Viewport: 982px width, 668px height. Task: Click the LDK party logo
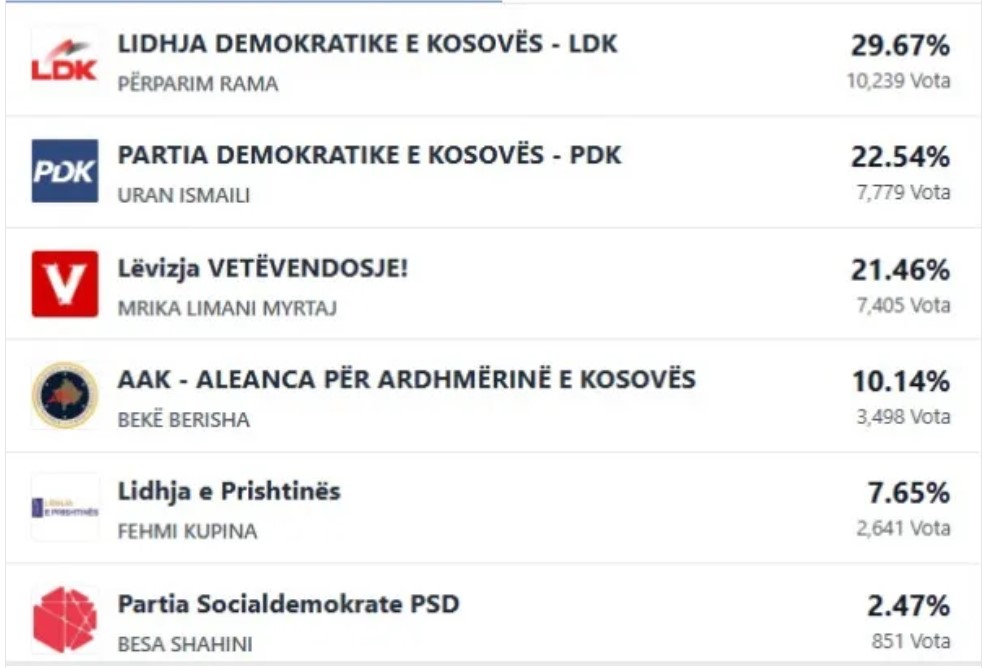click(x=64, y=60)
